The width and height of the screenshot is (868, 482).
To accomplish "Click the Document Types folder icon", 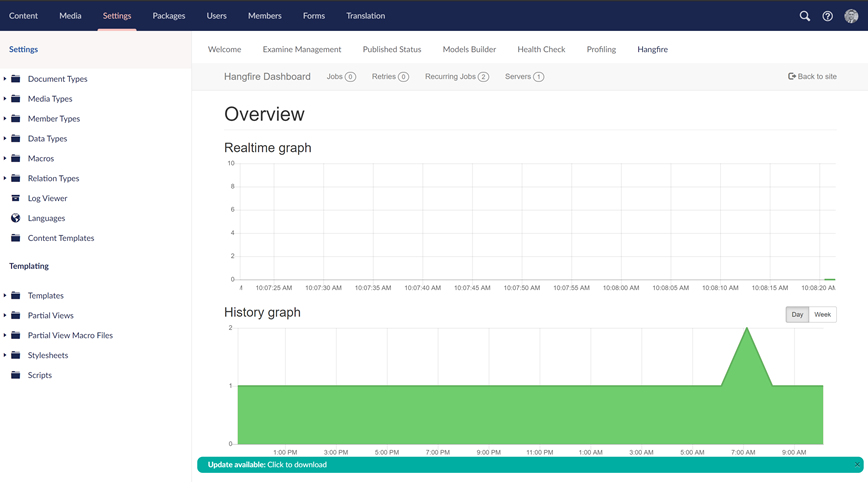I will tap(16, 79).
